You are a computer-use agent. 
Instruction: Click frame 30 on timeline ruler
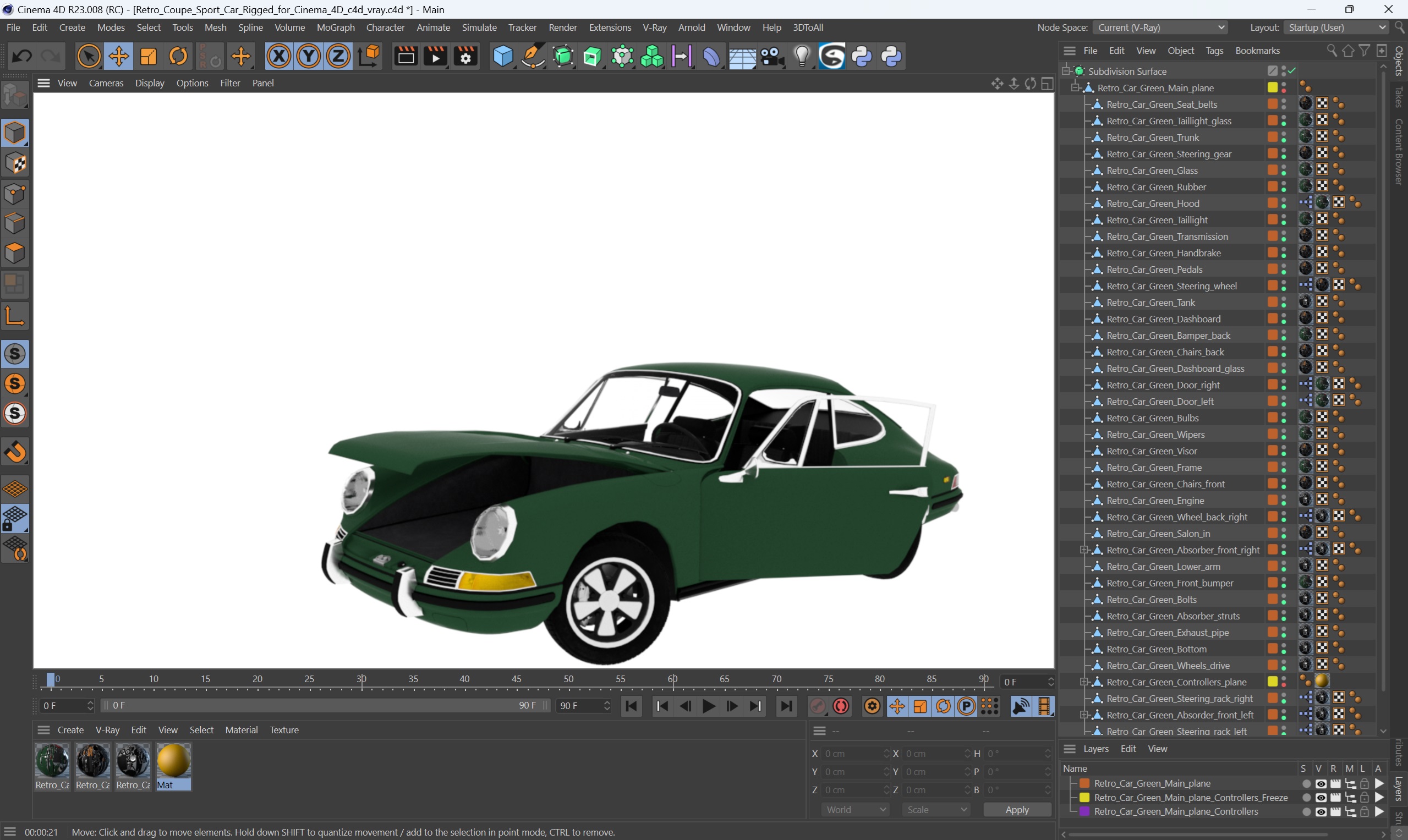tap(361, 679)
